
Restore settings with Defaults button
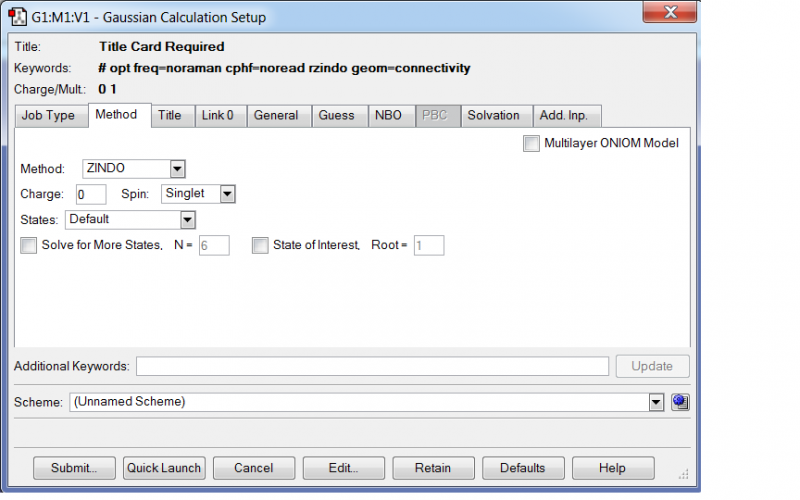pyautogui.click(x=523, y=468)
